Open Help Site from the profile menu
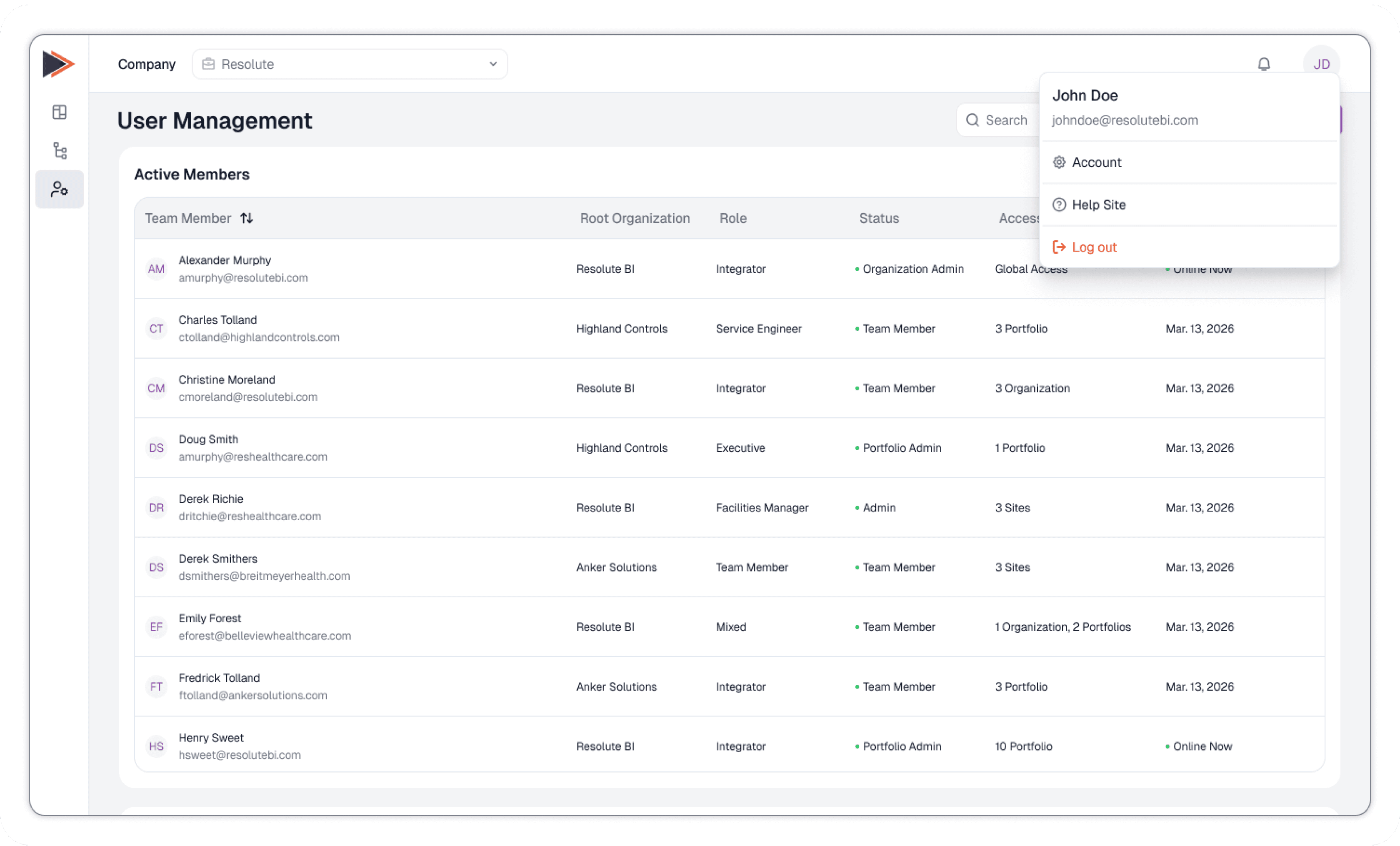Screen dimensions: 1400x846 (x=1098, y=205)
